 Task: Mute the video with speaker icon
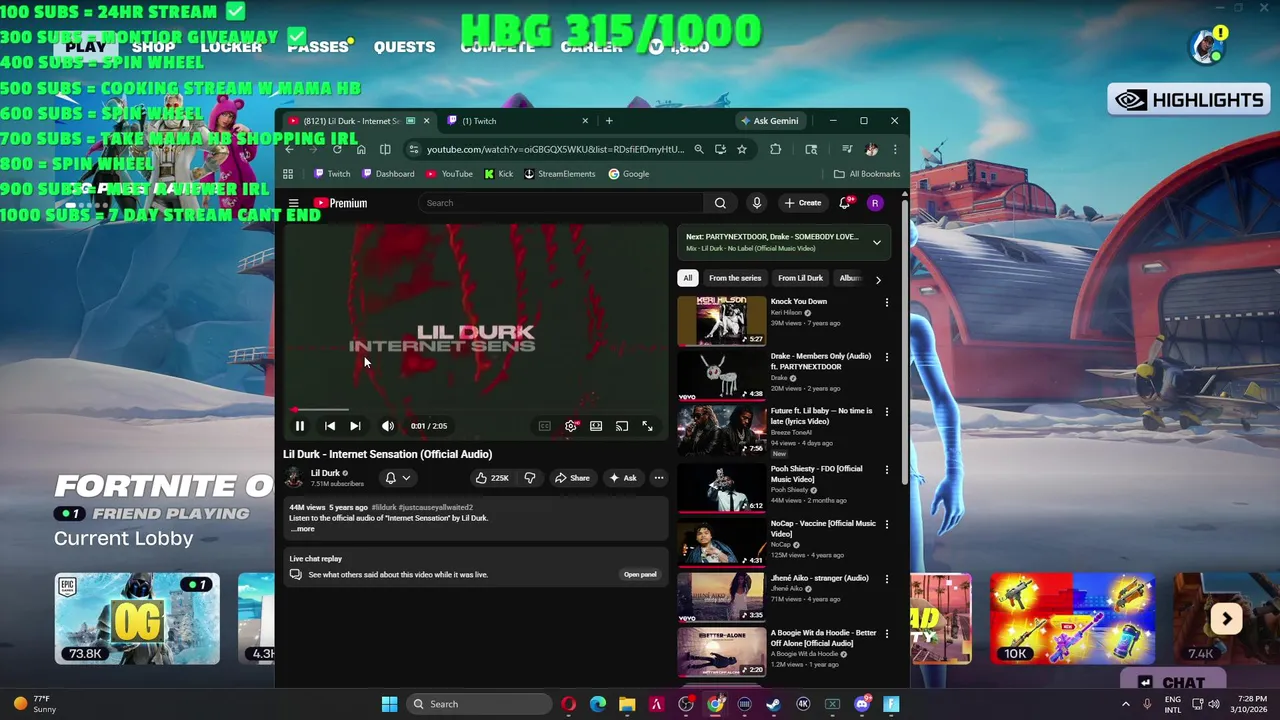(x=388, y=426)
